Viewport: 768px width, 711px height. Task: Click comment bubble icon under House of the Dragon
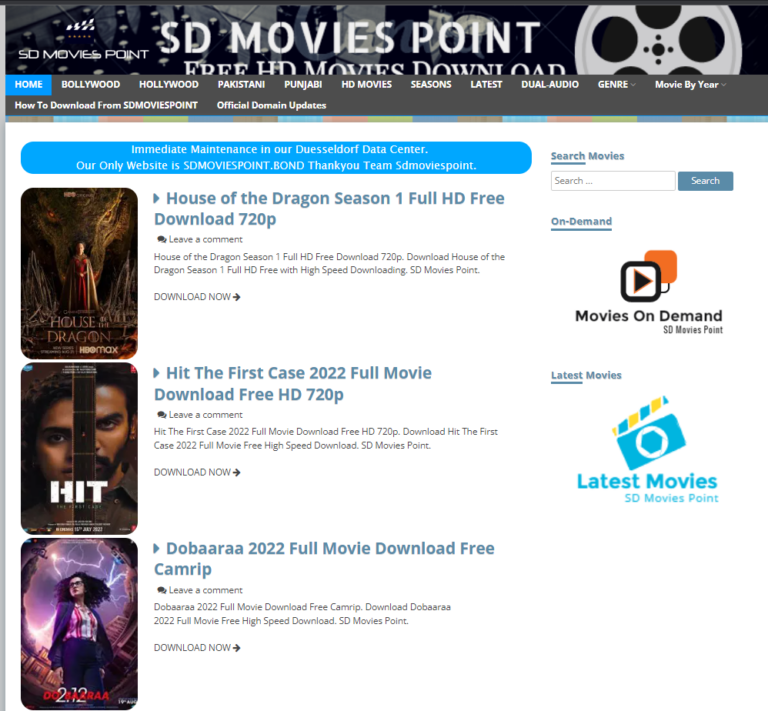tap(162, 239)
